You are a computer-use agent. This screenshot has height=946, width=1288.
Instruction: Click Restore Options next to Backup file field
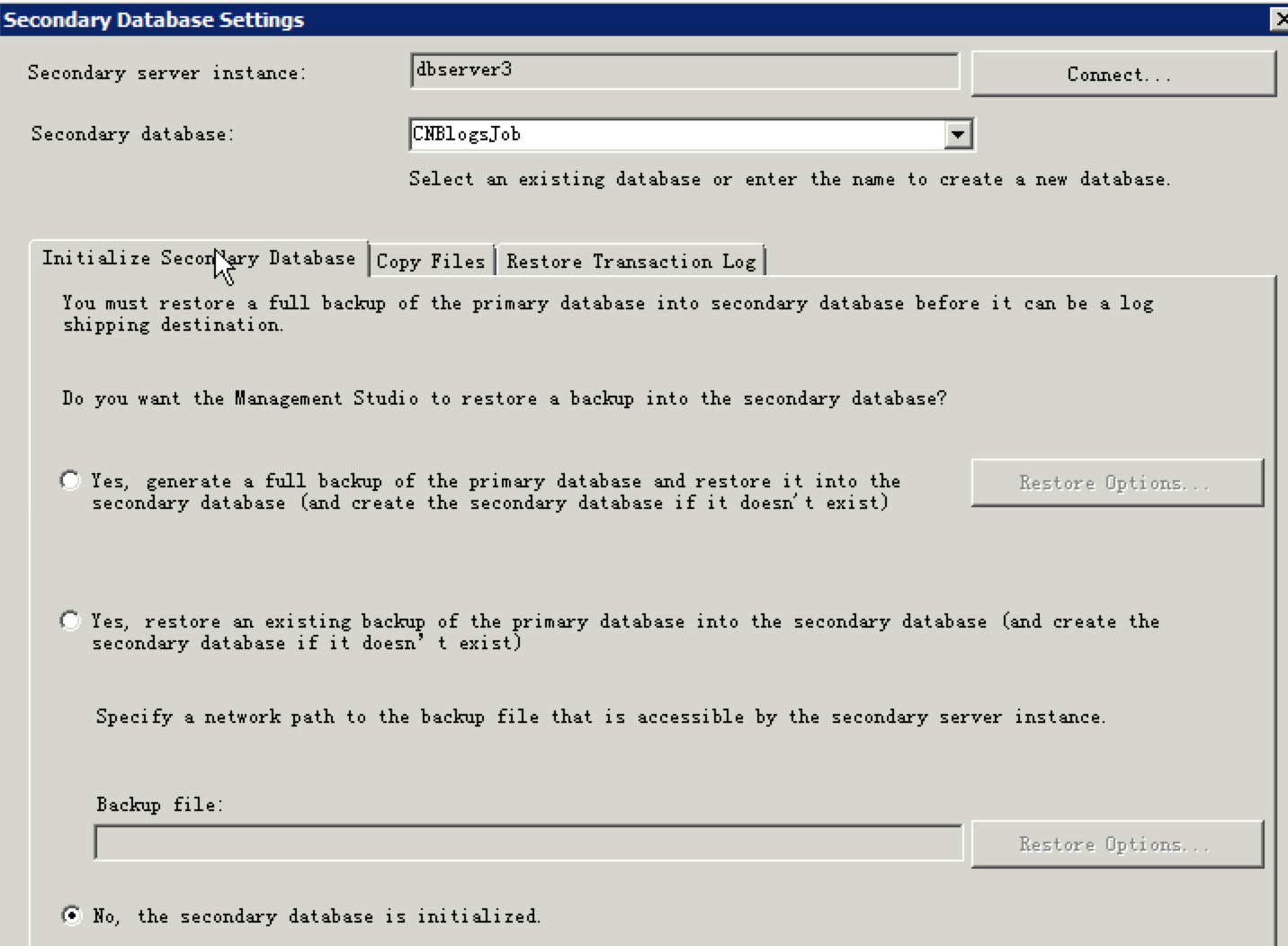click(x=1116, y=844)
